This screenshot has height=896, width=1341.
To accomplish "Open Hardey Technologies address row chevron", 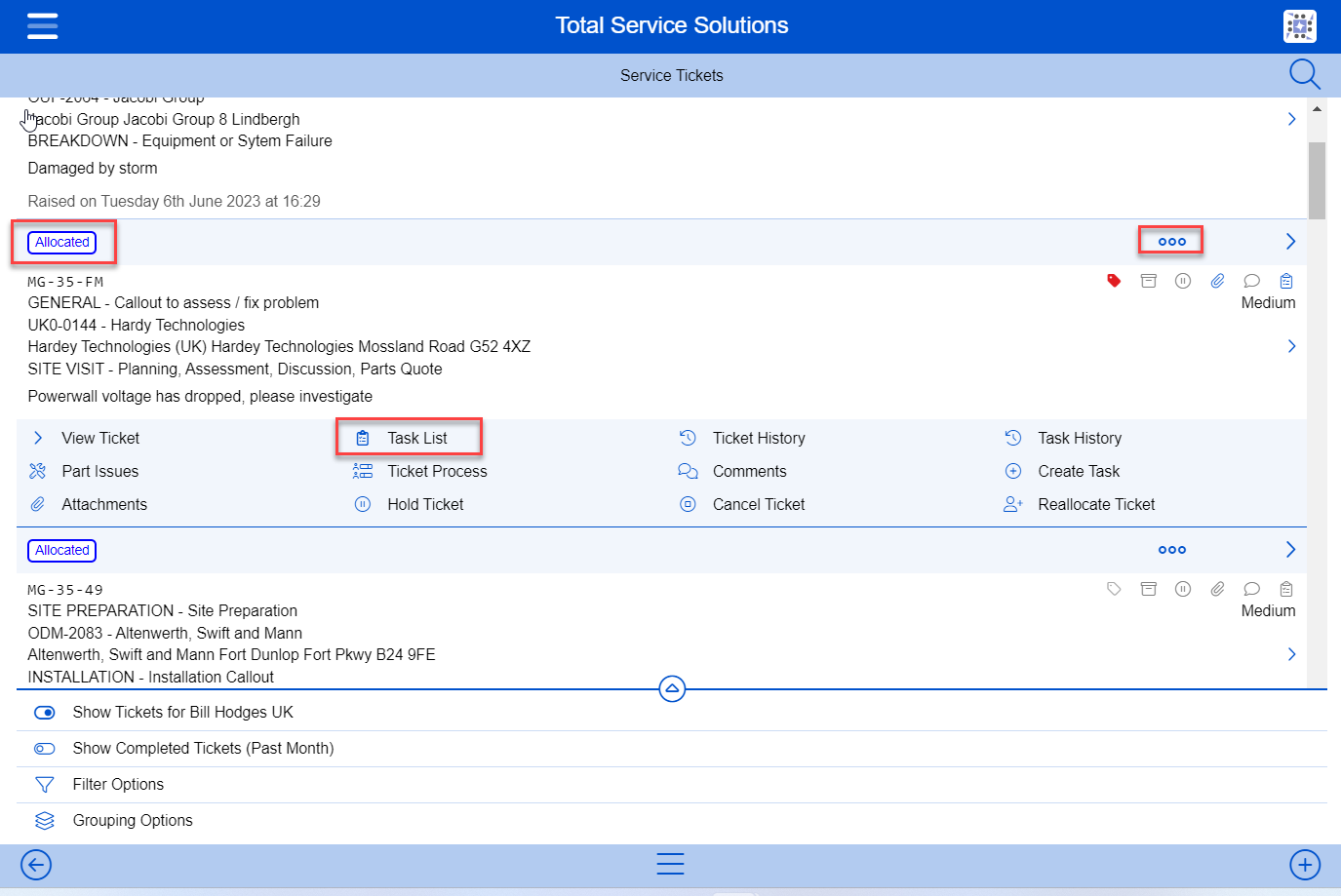I will click(x=1291, y=346).
